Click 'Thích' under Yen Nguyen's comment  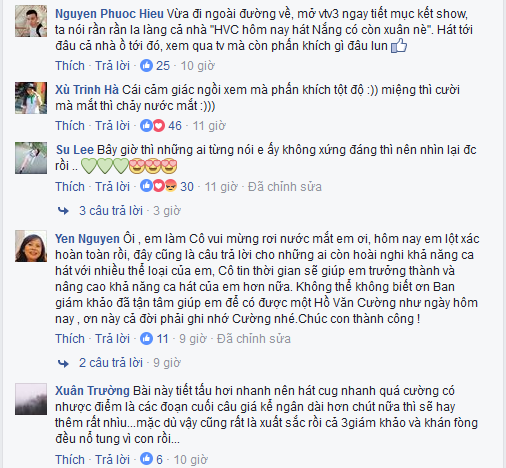(x=70, y=339)
